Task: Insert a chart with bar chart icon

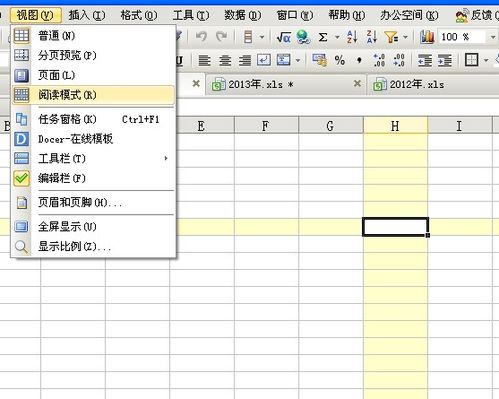Action: click(x=427, y=37)
